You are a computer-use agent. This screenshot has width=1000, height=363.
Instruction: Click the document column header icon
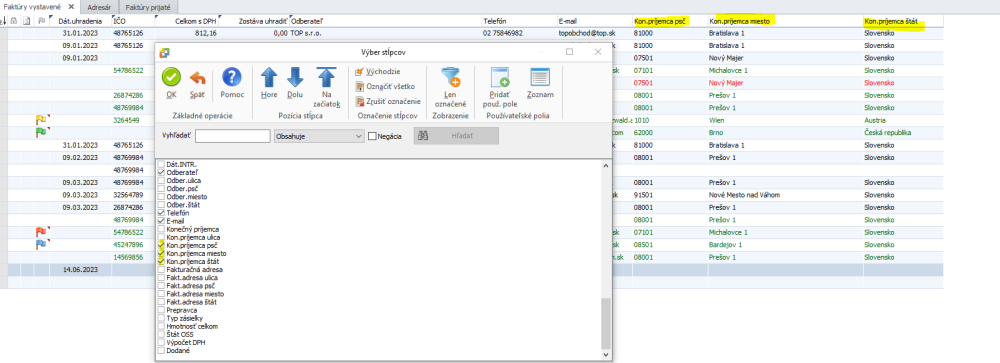26,21
